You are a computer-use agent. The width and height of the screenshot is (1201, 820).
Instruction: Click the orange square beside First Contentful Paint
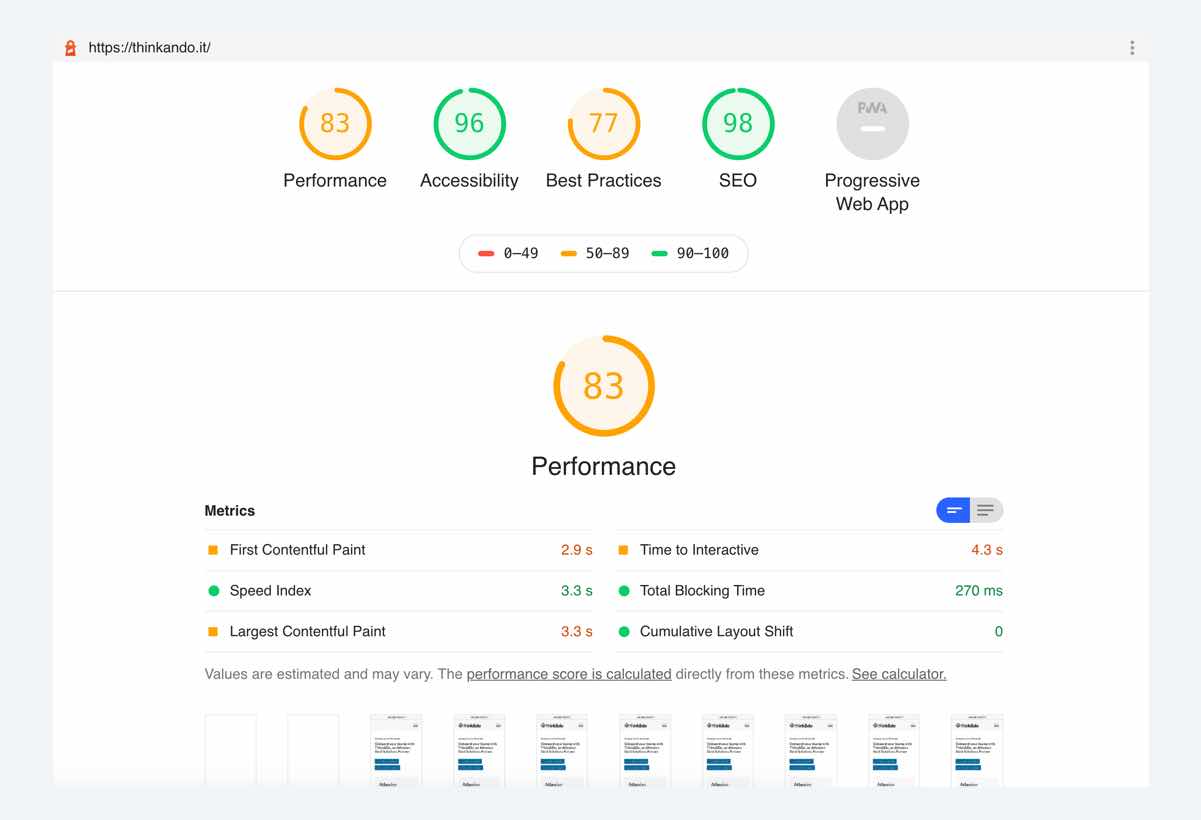tap(213, 550)
